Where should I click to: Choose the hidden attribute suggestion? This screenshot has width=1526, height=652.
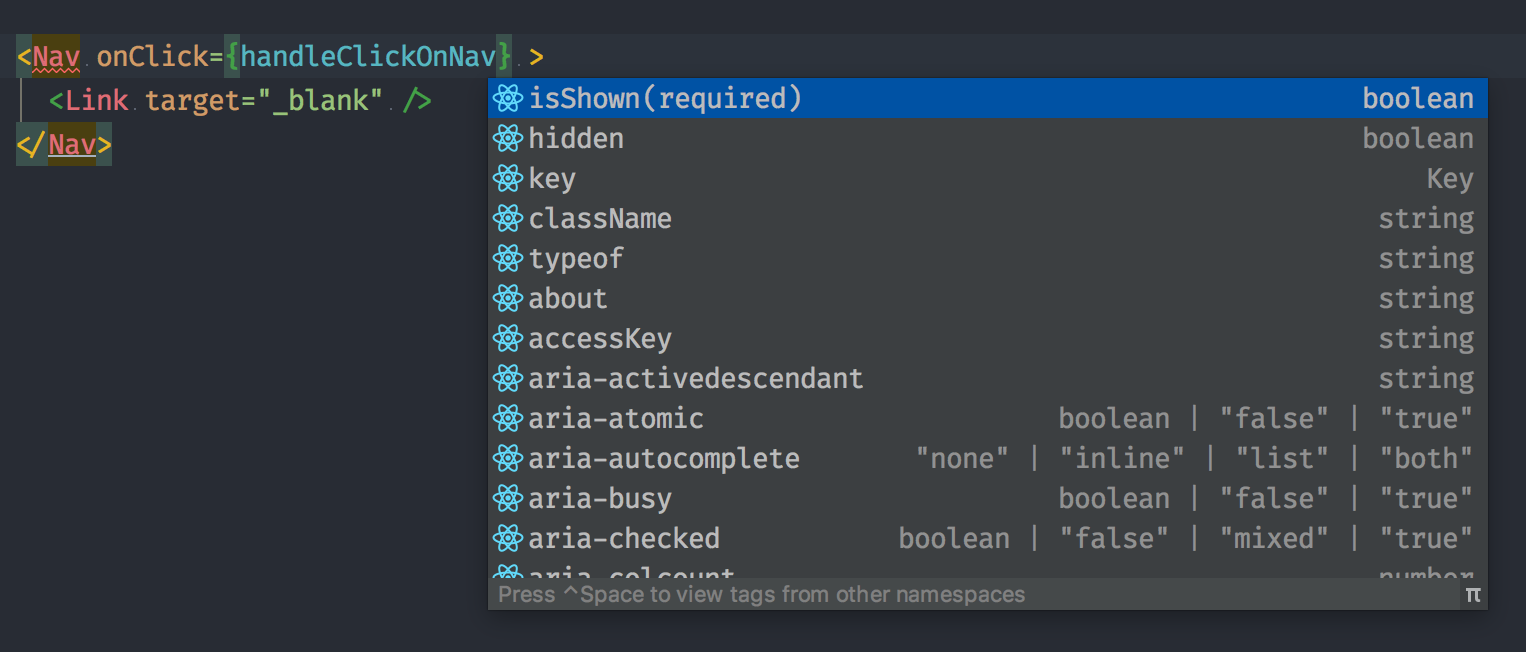[x=988, y=138]
